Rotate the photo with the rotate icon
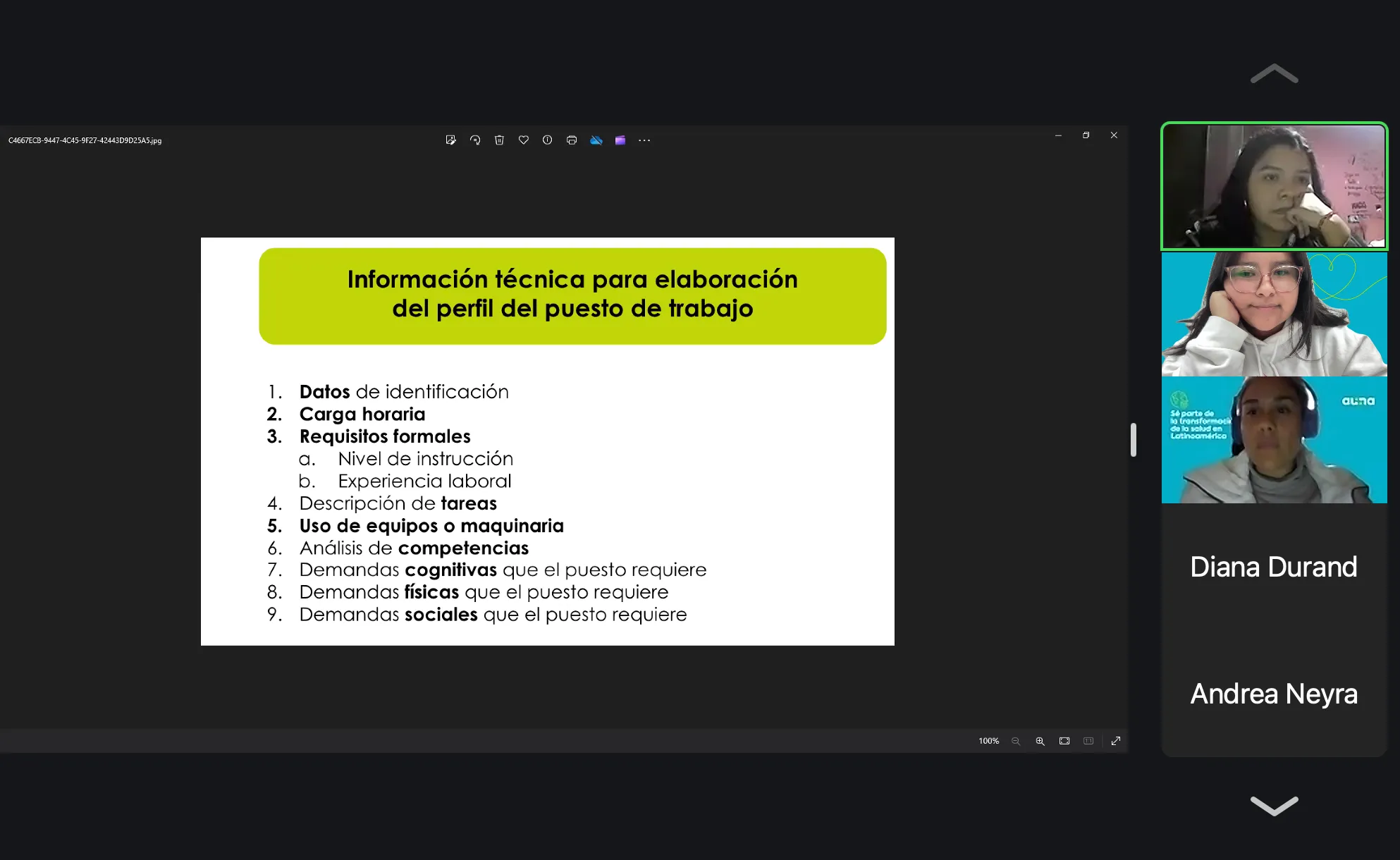 475,140
